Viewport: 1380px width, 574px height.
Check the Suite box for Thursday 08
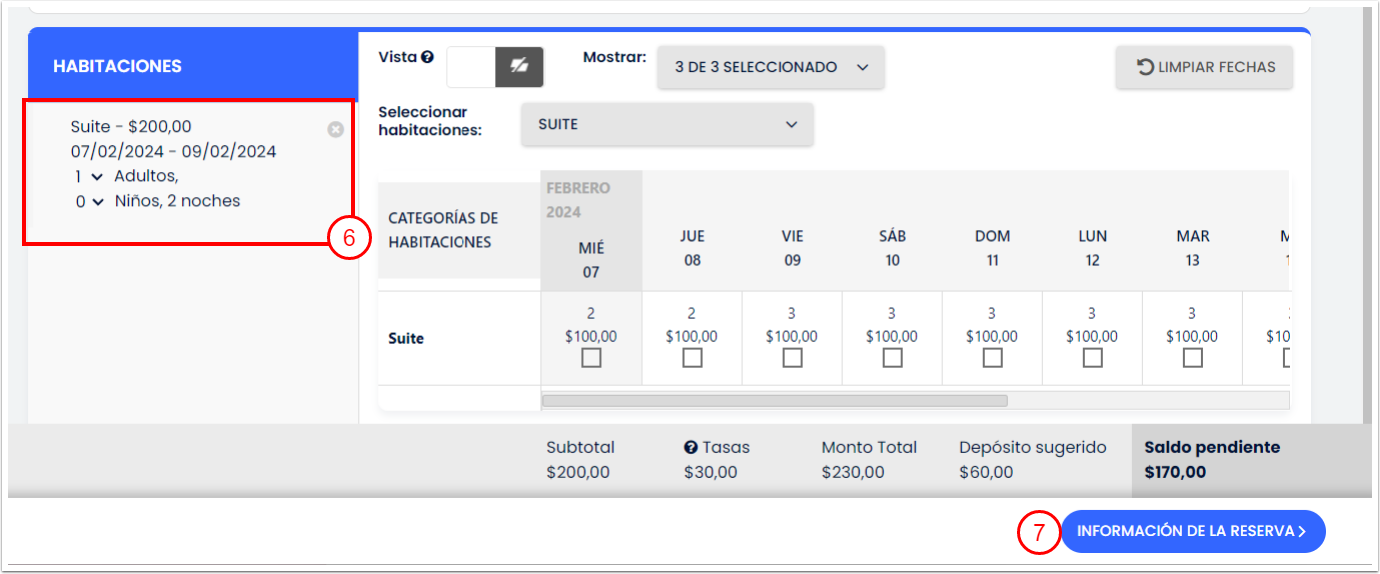692,357
